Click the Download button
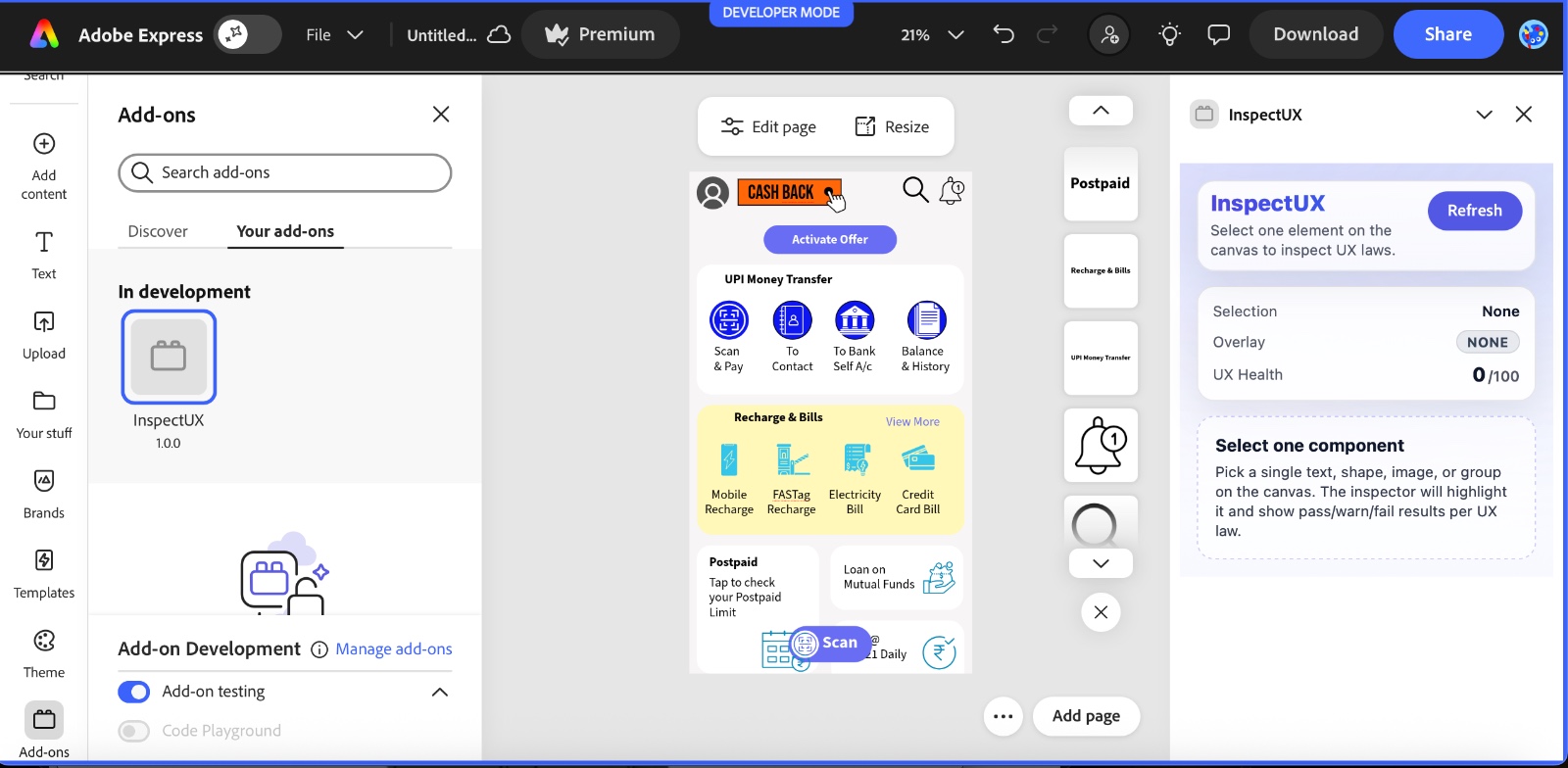 (1315, 34)
